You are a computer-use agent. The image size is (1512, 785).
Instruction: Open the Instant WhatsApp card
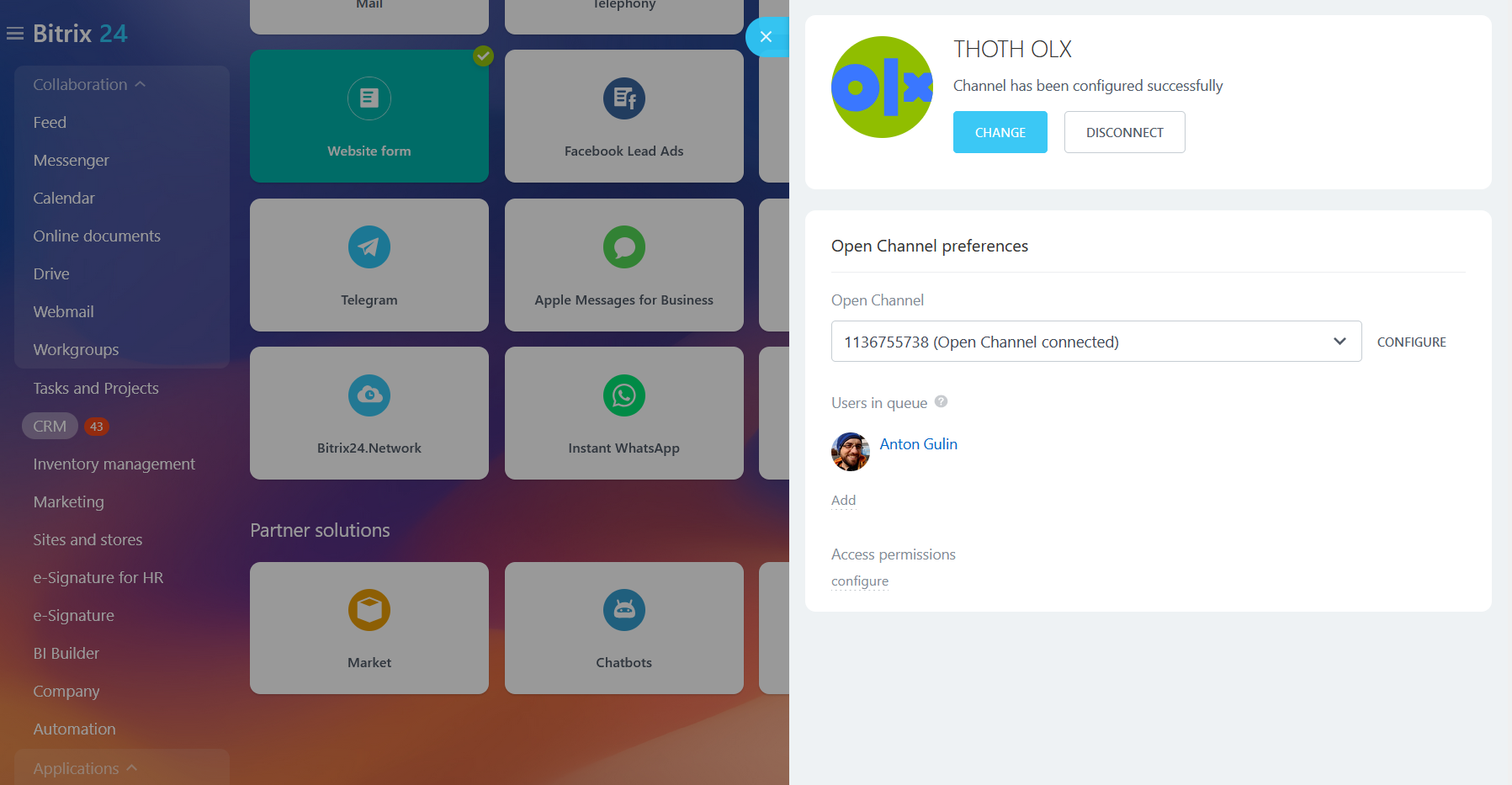click(x=624, y=413)
